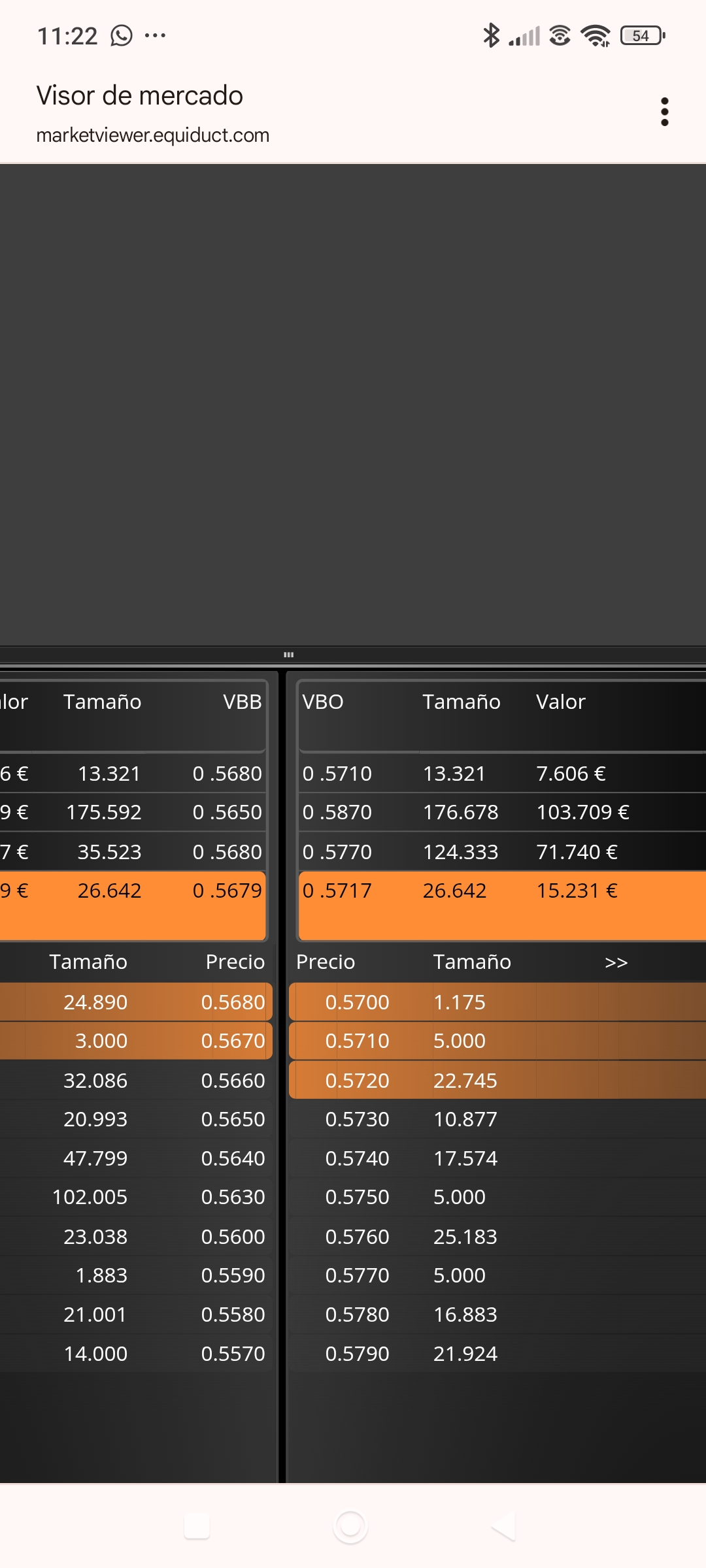Select ask price level 0.5700

click(497, 1002)
